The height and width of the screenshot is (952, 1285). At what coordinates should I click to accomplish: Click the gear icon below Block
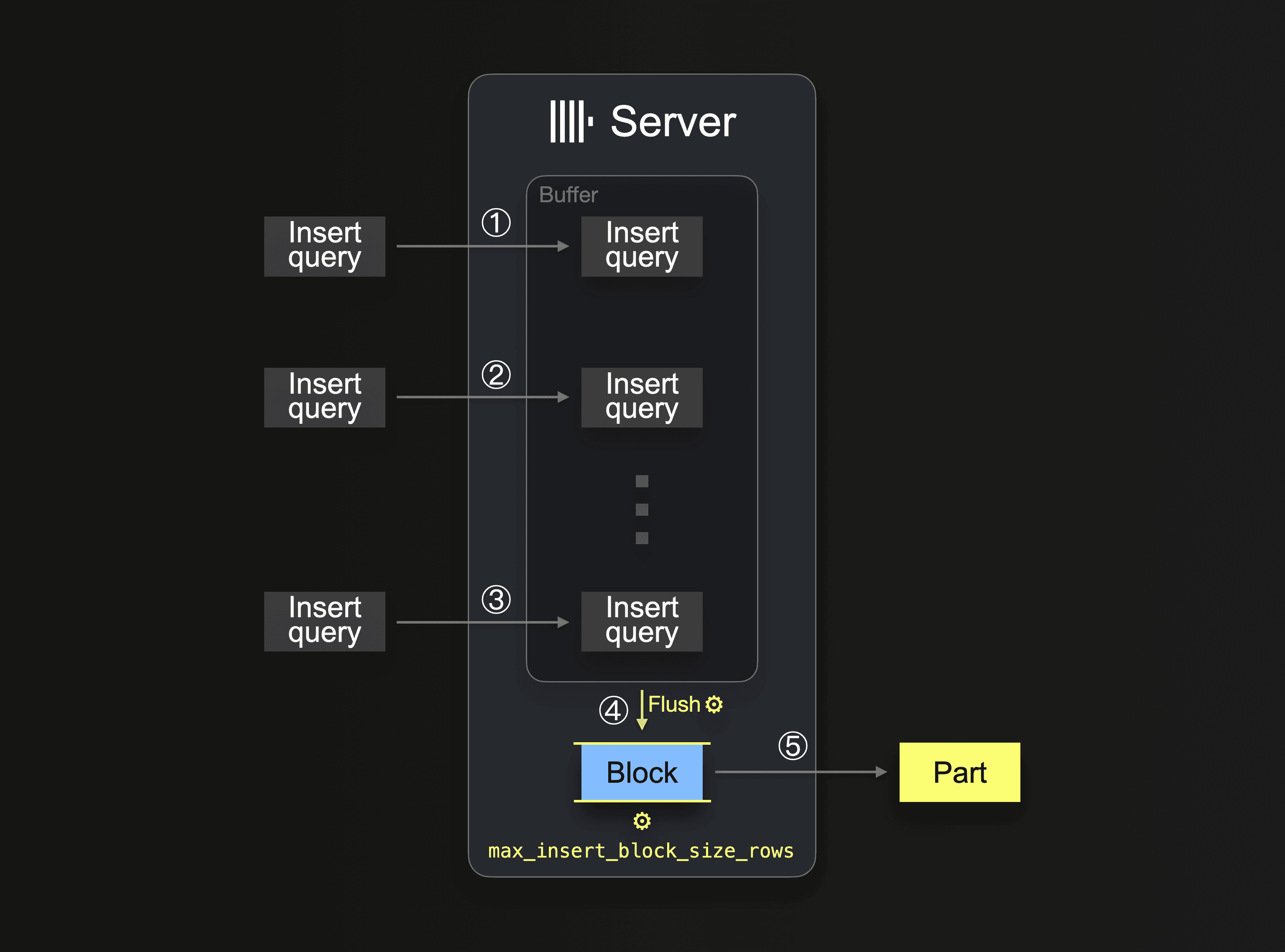pyautogui.click(x=642, y=821)
